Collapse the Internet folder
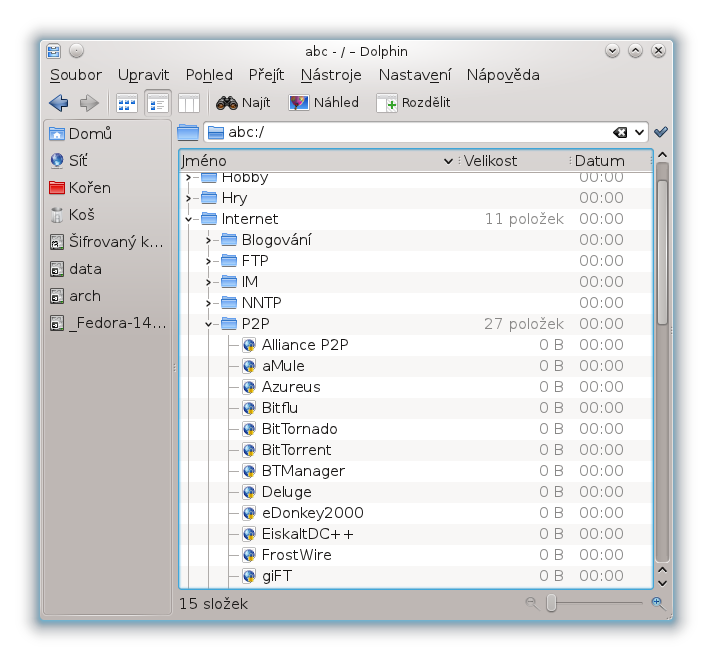713x660 pixels. point(188,219)
